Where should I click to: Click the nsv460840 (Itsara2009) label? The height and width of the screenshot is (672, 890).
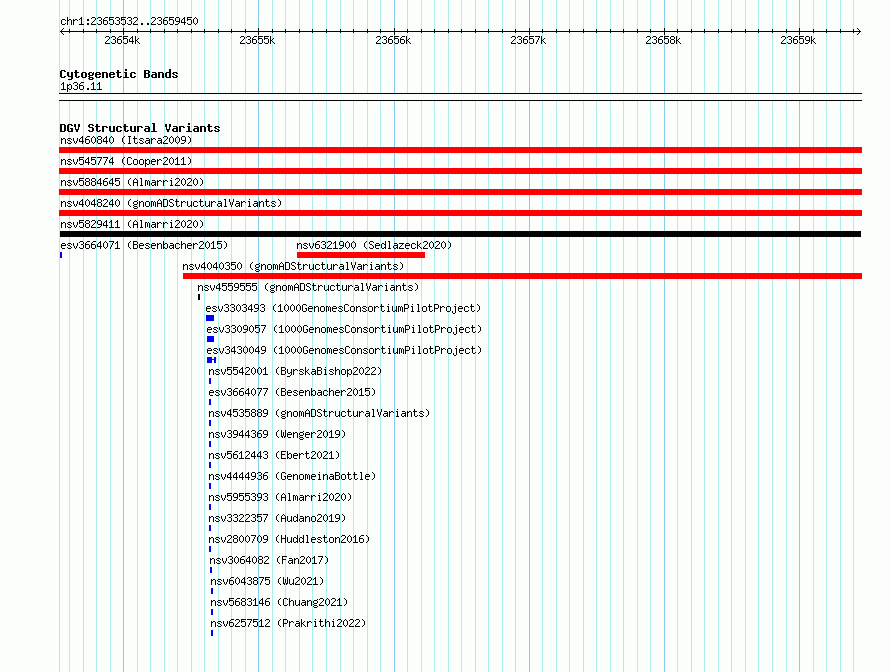[x=126, y=140]
